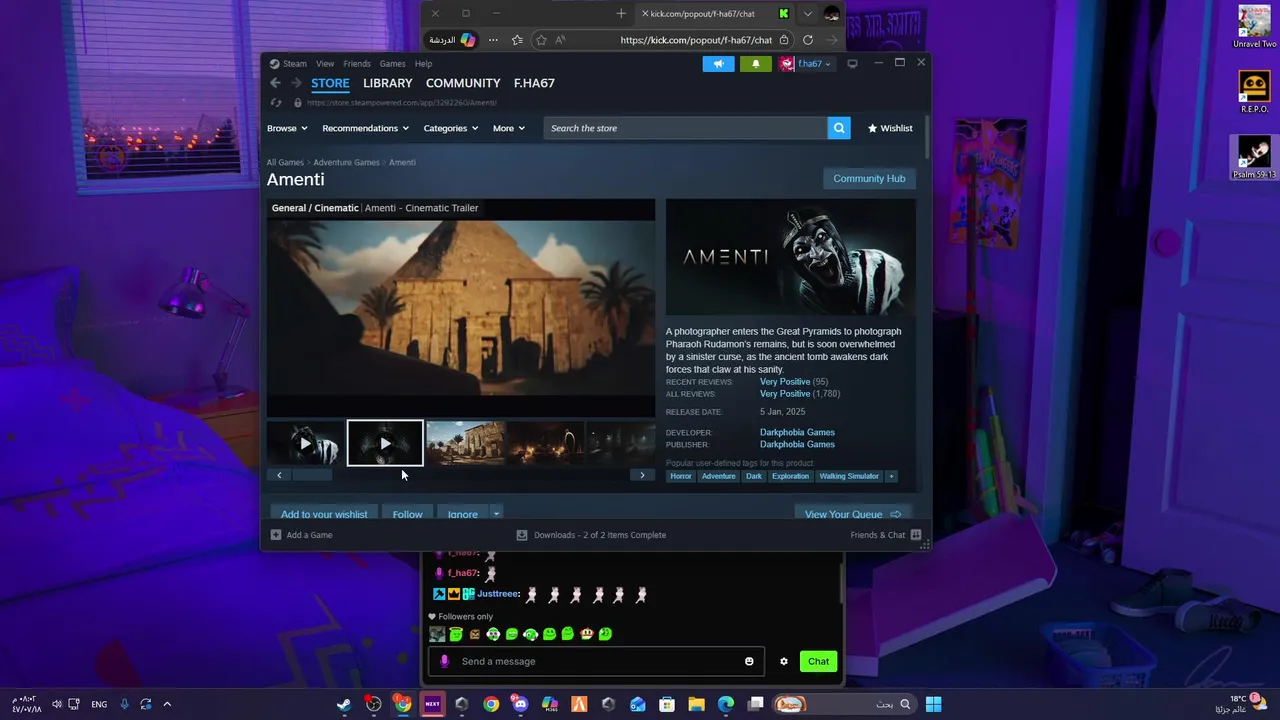
Task: Reload the Steam store page
Action: (x=276, y=102)
